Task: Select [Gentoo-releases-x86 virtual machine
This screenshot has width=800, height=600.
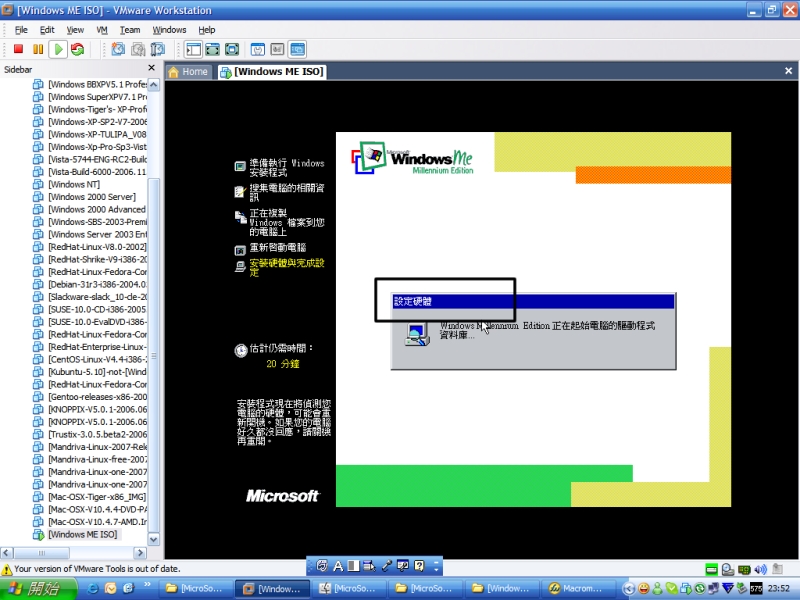Action: 97,397
